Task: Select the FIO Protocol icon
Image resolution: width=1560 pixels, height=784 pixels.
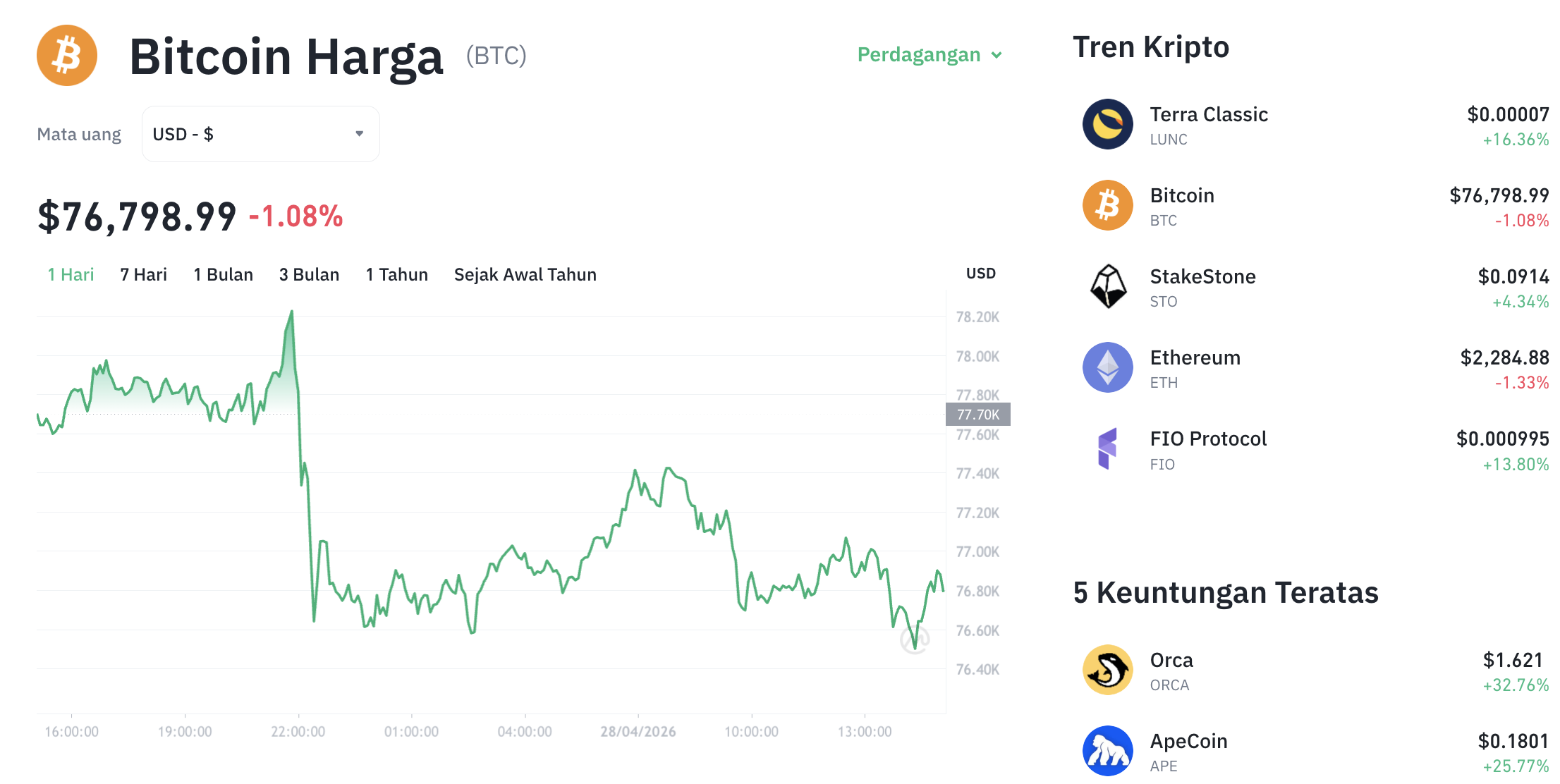Action: click(x=1108, y=448)
